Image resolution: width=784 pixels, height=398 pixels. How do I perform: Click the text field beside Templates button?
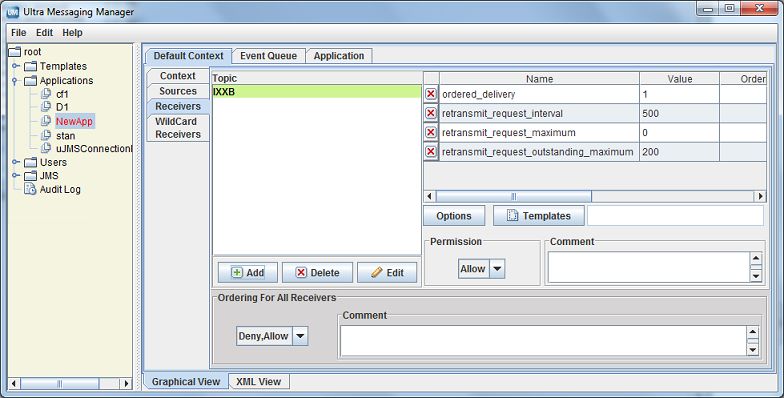(676, 216)
